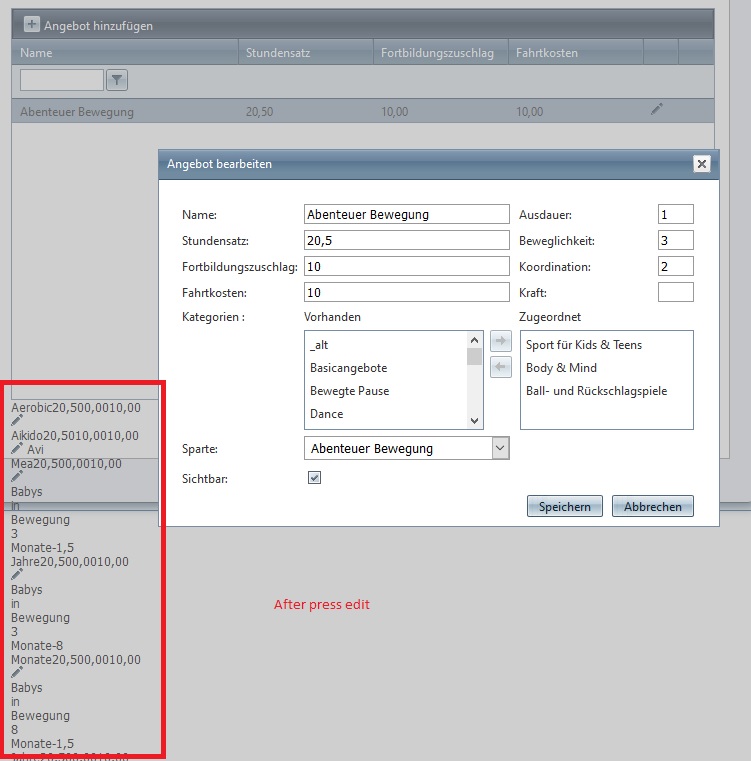Viewport: 751px width, 761px height.
Task: Click the Koordination value field
Action: click(x=675, y=266)
